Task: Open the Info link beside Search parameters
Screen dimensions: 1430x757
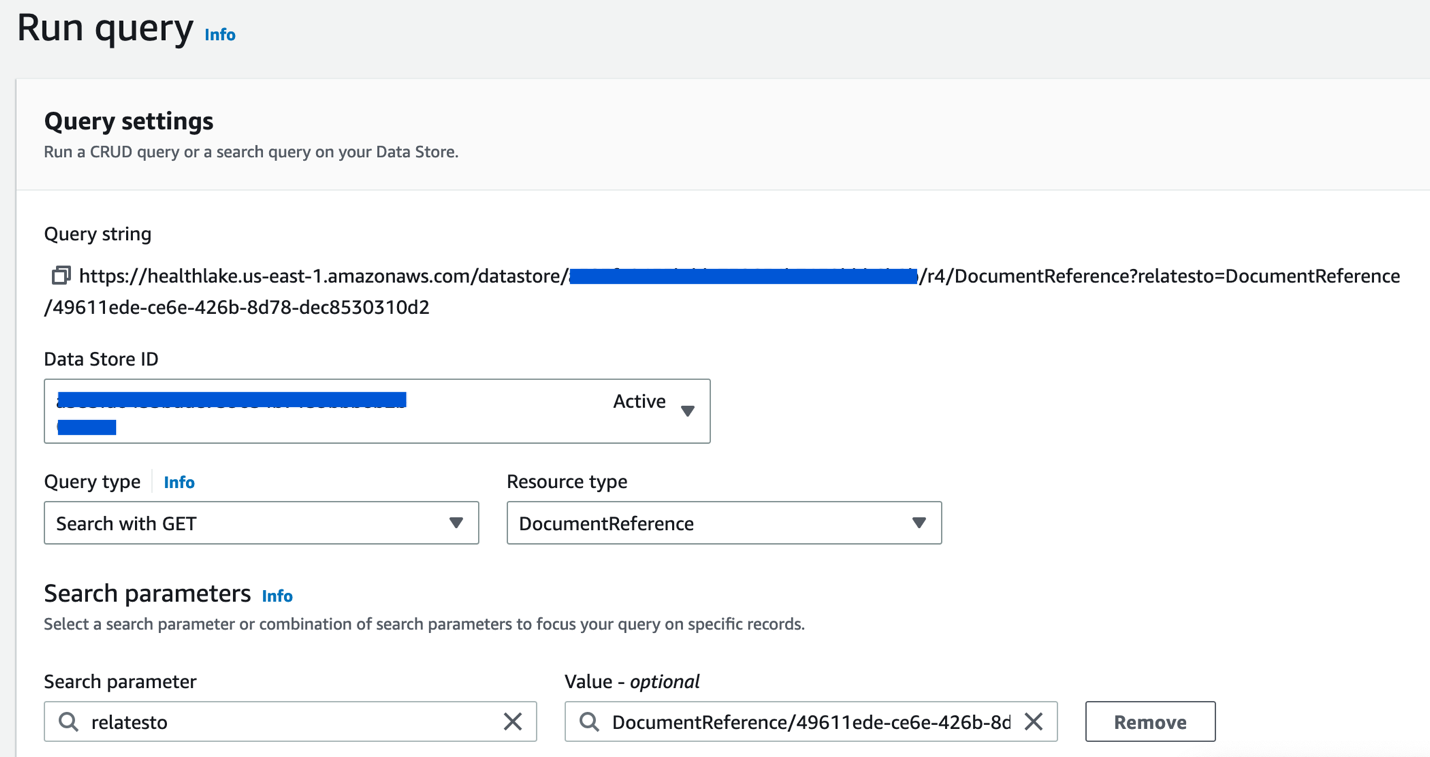Action: coord(277,596)
